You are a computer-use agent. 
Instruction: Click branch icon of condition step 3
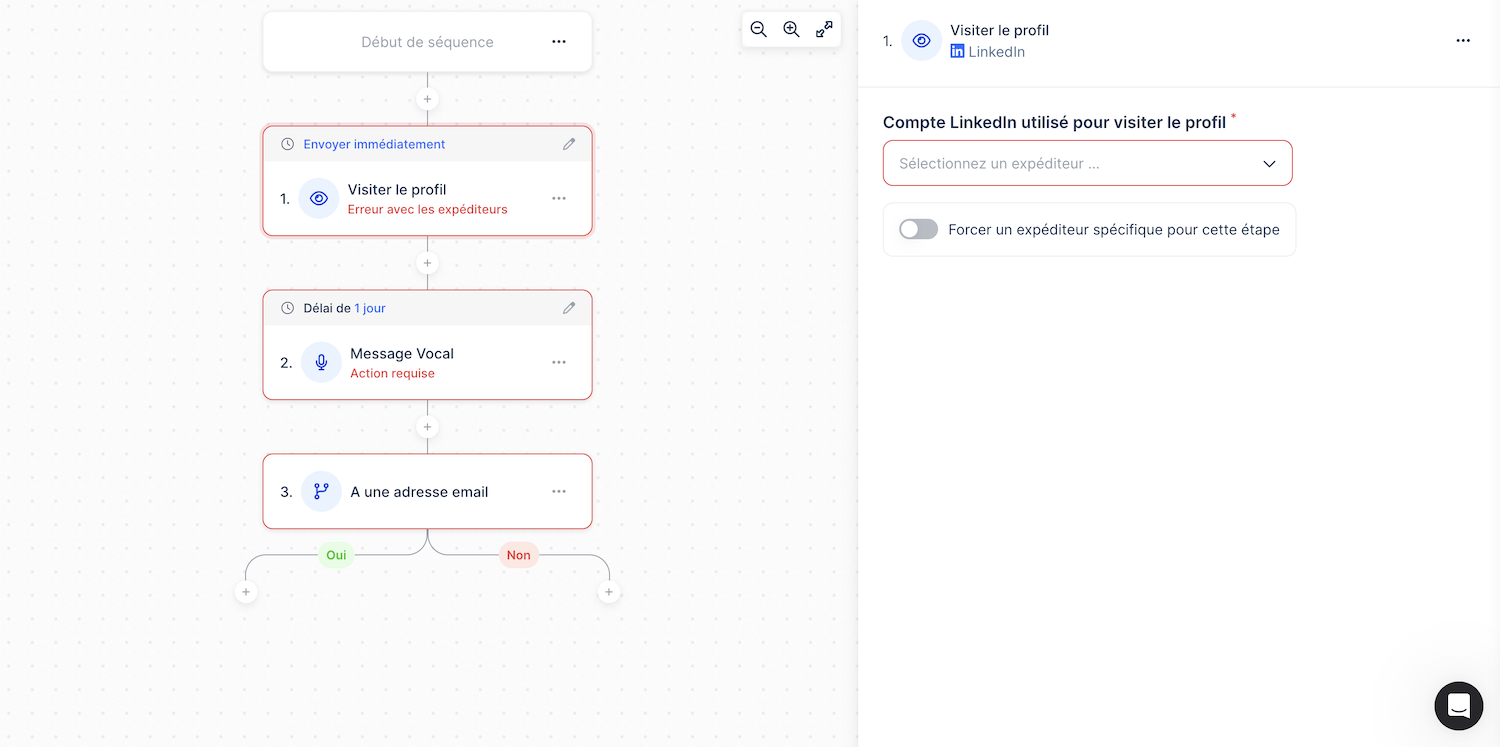pos(321,491)
